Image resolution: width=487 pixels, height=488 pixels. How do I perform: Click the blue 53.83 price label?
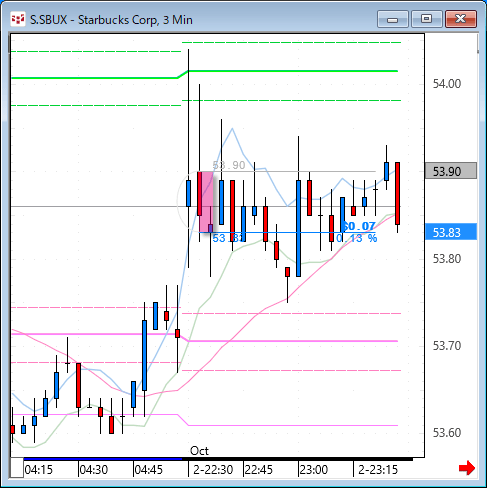451,232
